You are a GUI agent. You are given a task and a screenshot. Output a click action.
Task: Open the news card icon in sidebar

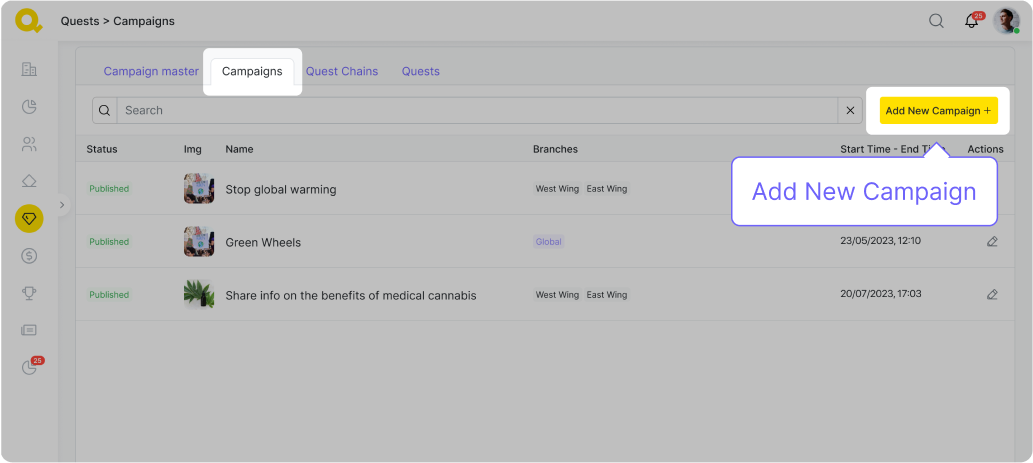tap(29, 330)
